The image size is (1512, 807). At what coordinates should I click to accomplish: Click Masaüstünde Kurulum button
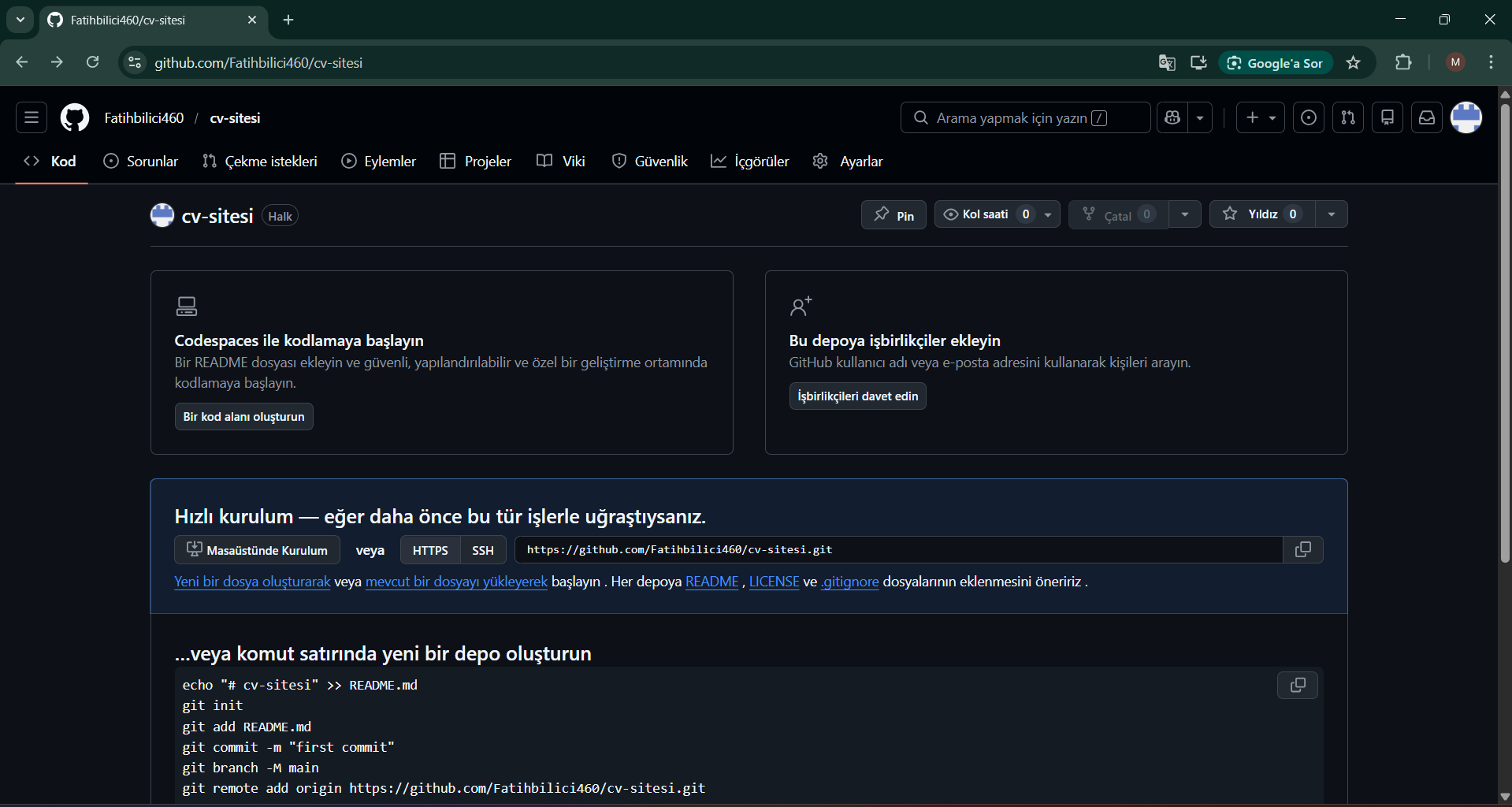click(x=257, y=550)
